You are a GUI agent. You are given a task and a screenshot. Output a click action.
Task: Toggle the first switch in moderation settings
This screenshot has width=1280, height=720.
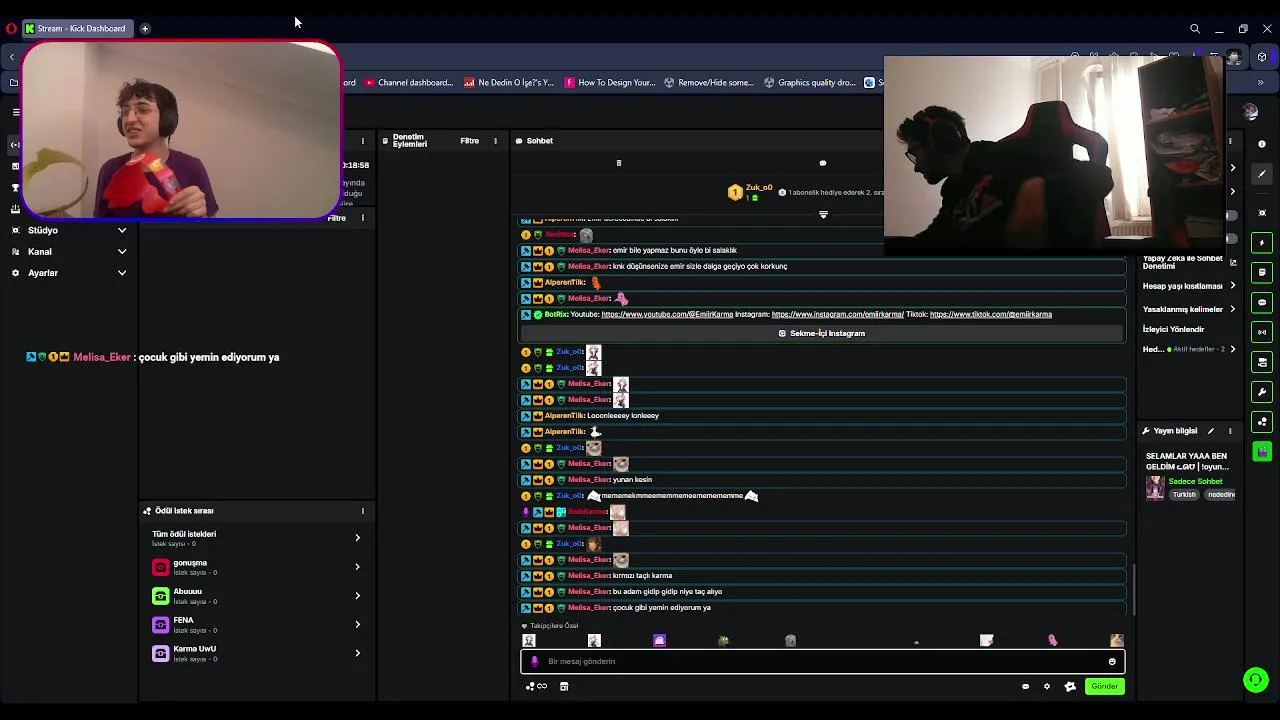pyautogui.click(x=1231, y=216)
